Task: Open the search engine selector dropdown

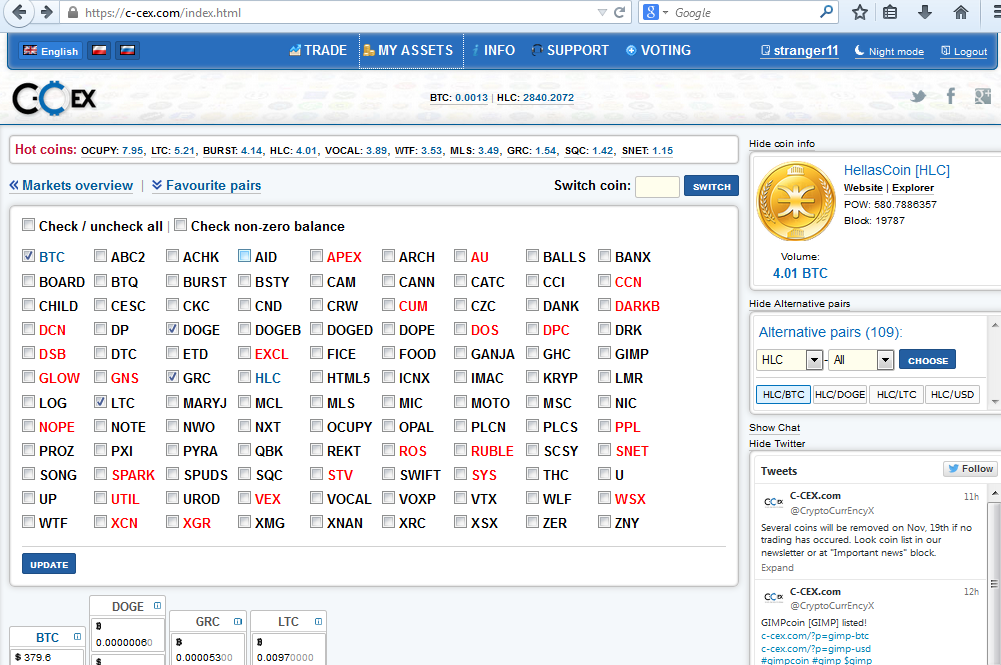Action: [x=665, y=12]
